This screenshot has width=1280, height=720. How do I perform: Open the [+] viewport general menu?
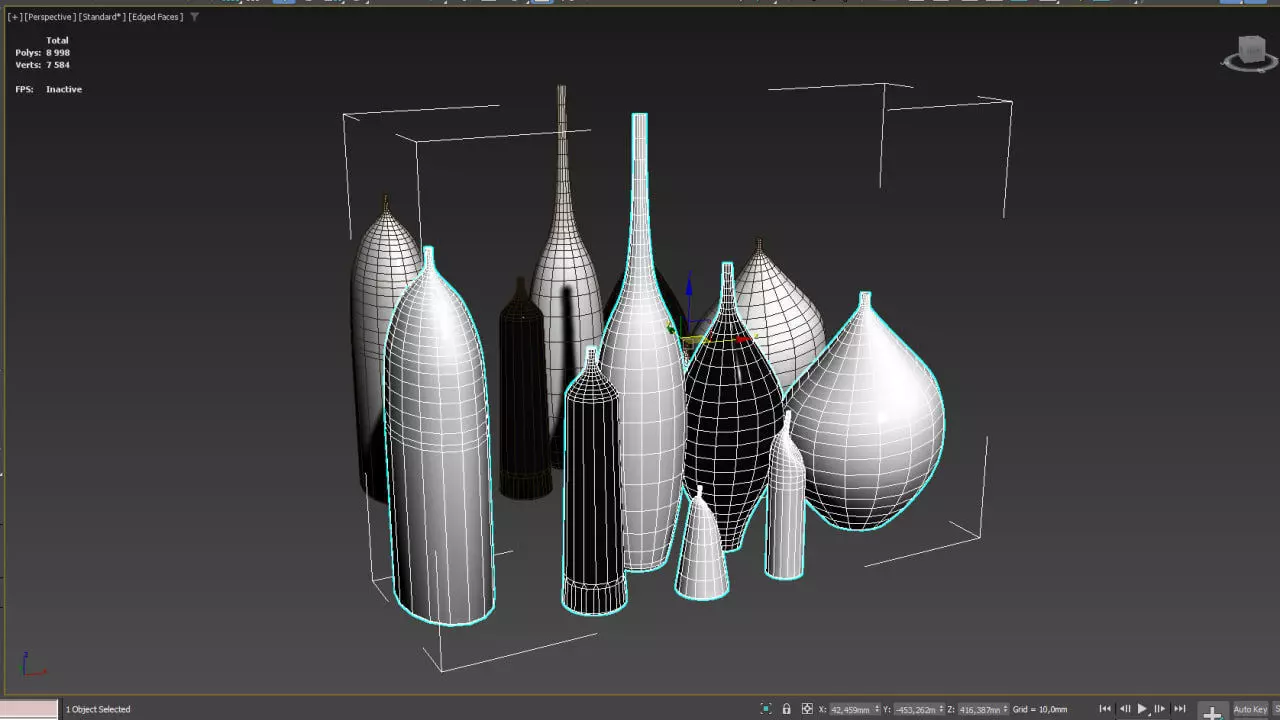[x=14, y=17]
